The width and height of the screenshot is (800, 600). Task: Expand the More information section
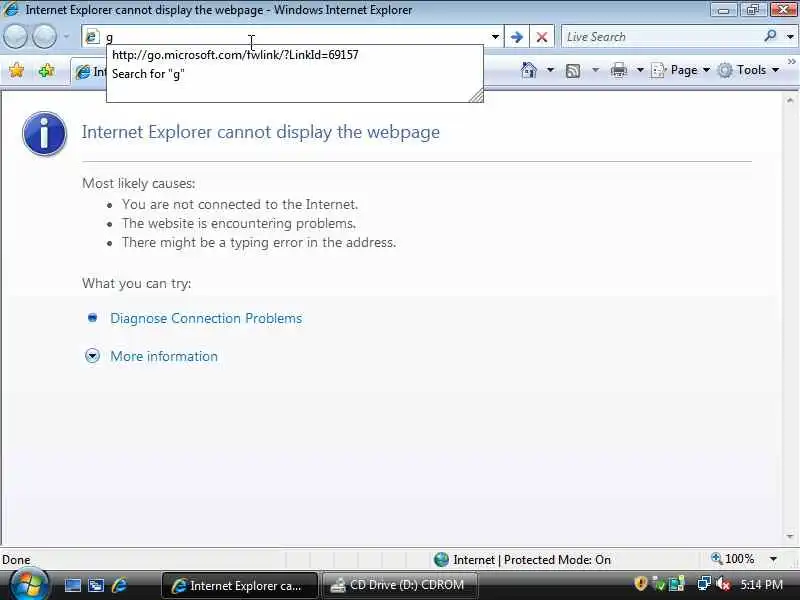(92, 356)
